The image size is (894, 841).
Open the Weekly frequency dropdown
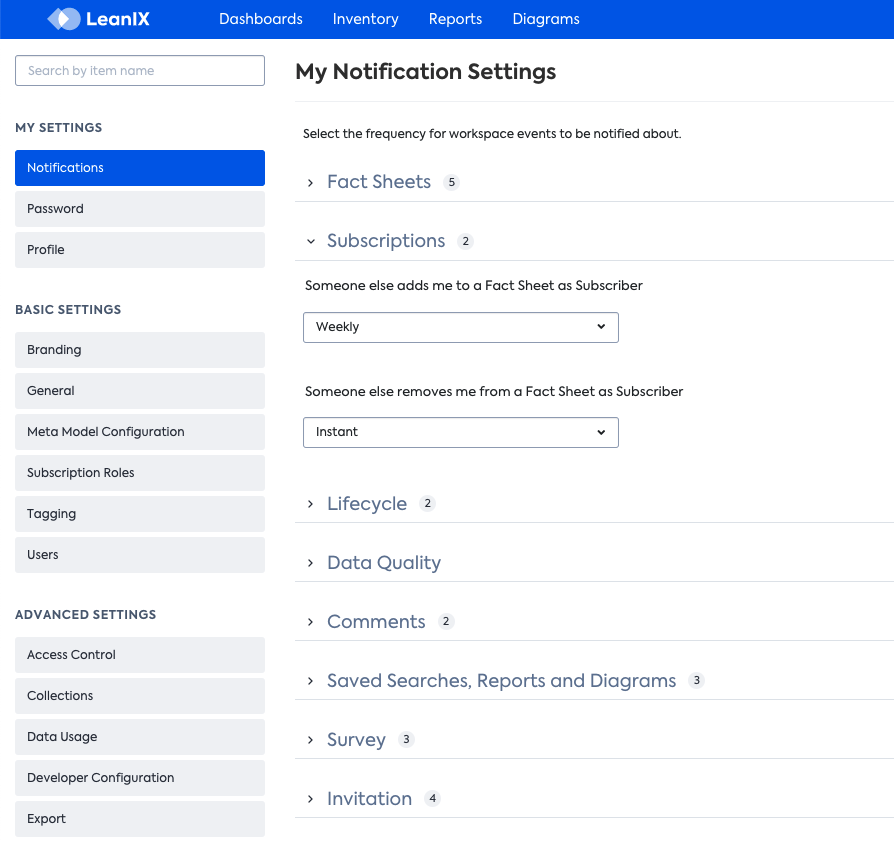coord(461,327)
